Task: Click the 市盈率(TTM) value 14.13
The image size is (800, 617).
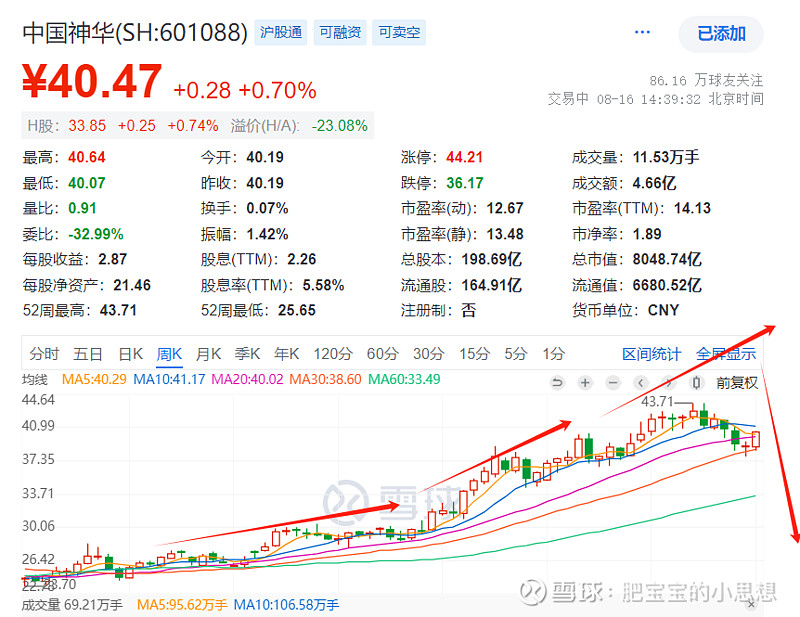Action: [x=692, y=208]
